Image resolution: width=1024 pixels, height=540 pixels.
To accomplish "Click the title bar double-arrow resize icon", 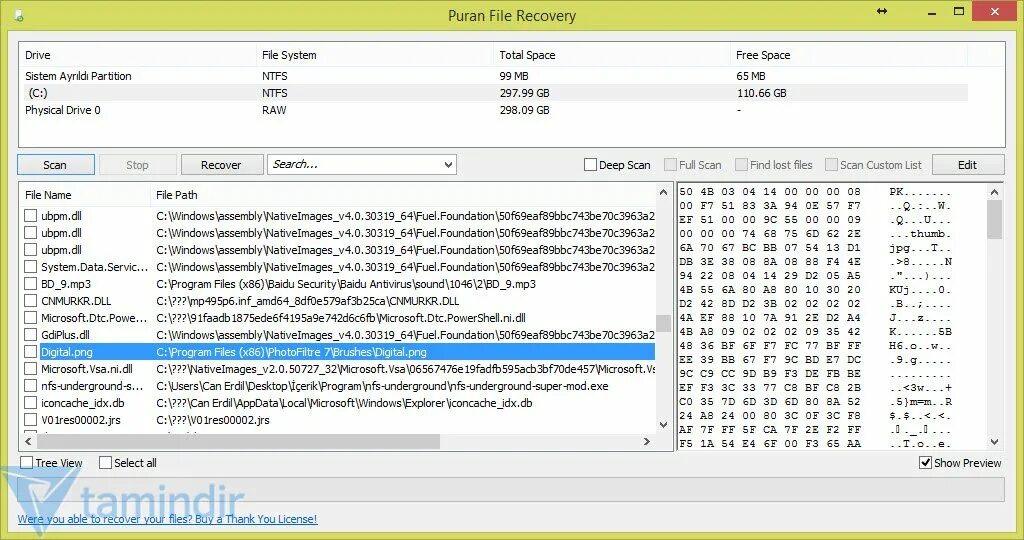I will coord(882,11).
